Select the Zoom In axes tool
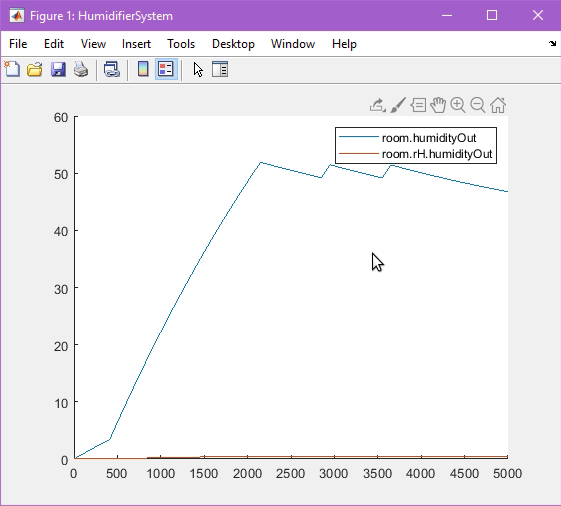561x506 pixels. click(x=458, y=105)
